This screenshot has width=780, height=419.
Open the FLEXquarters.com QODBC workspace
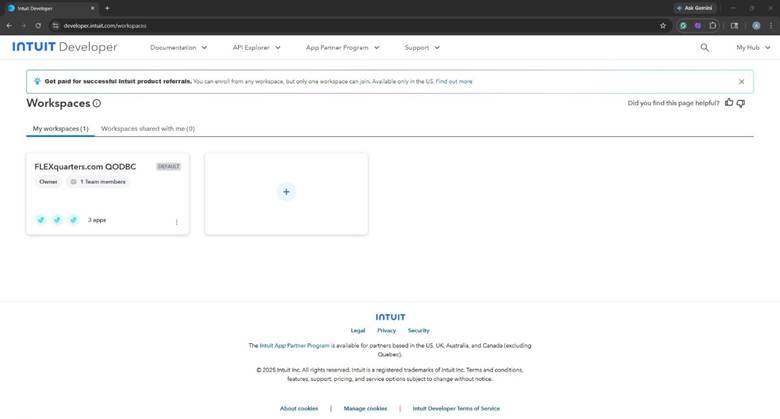click(x=85, y=167)
